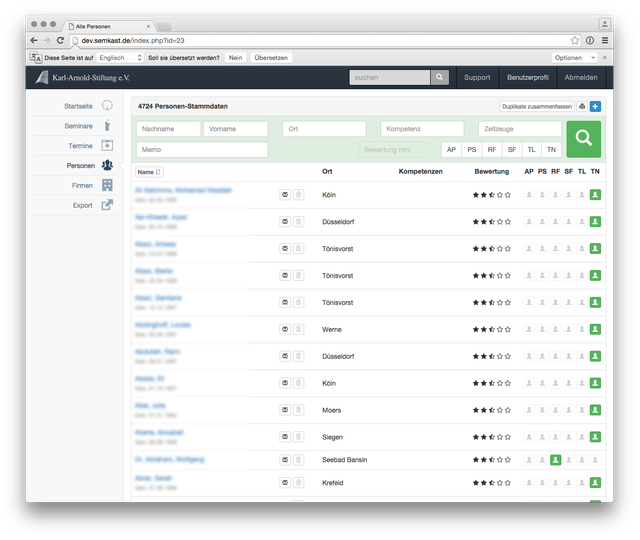
Task: Open Personen in the sidebar
Action: coord(81,165)
